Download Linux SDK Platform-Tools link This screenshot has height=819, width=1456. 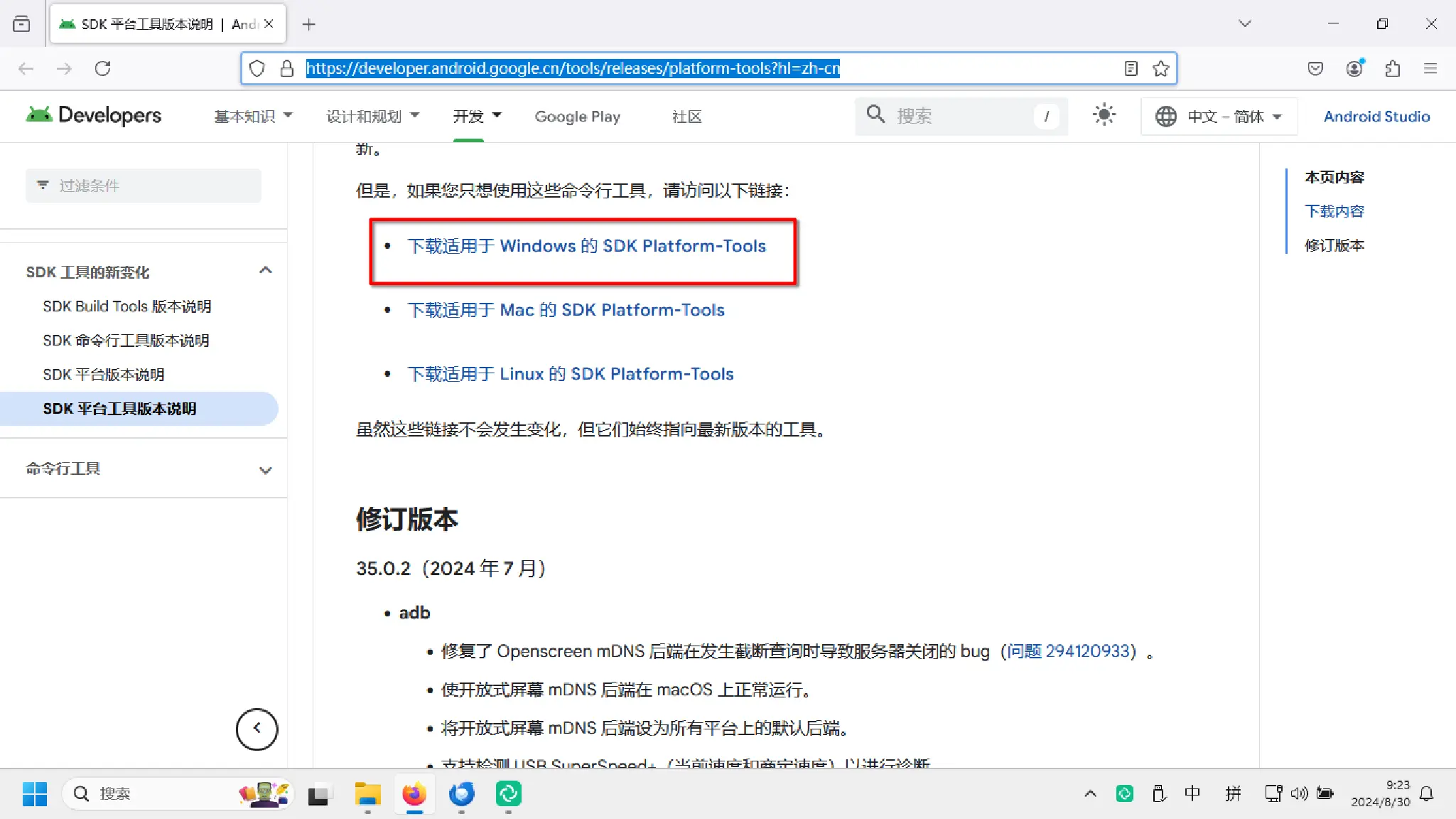click(570, 374)
